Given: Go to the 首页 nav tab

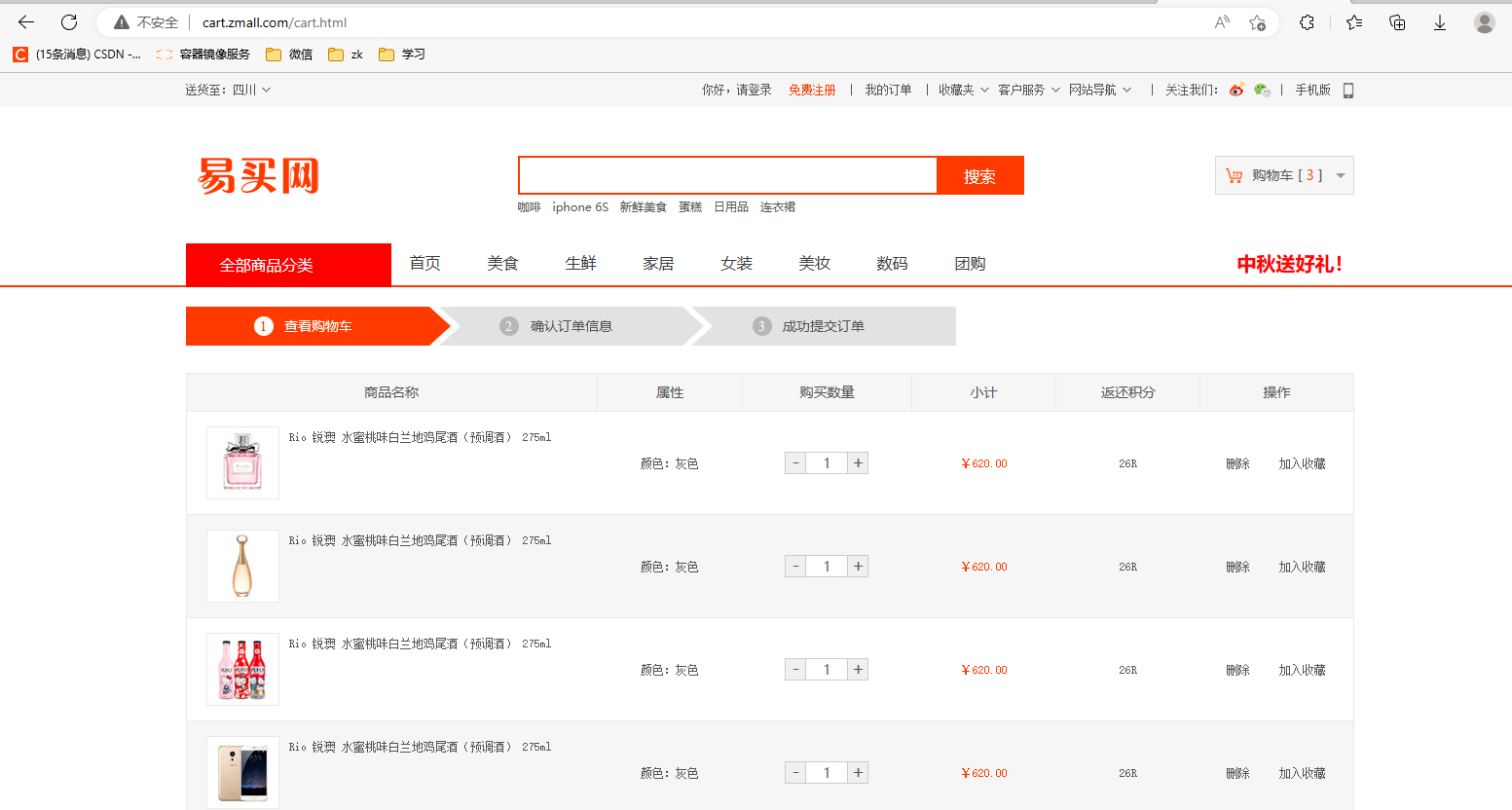Looking at the screenshot, I should point(424,264).
